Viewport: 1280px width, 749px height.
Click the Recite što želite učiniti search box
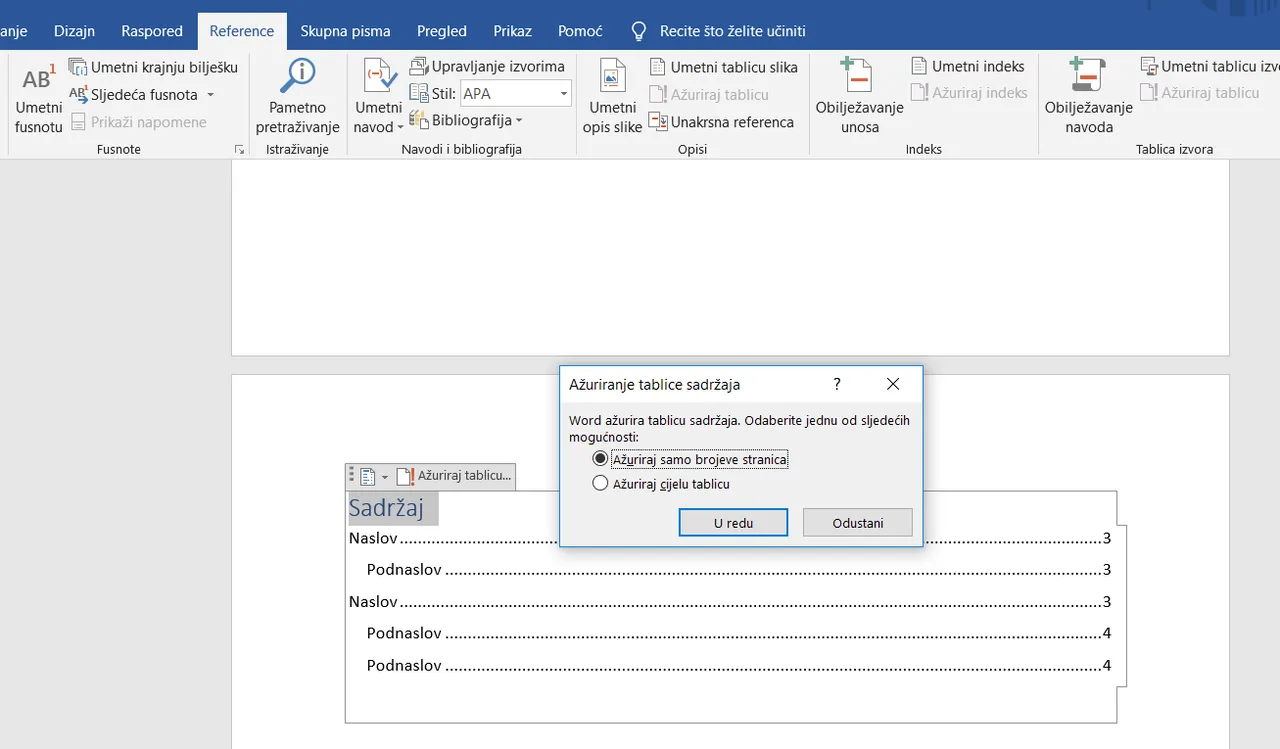point(718,31)
